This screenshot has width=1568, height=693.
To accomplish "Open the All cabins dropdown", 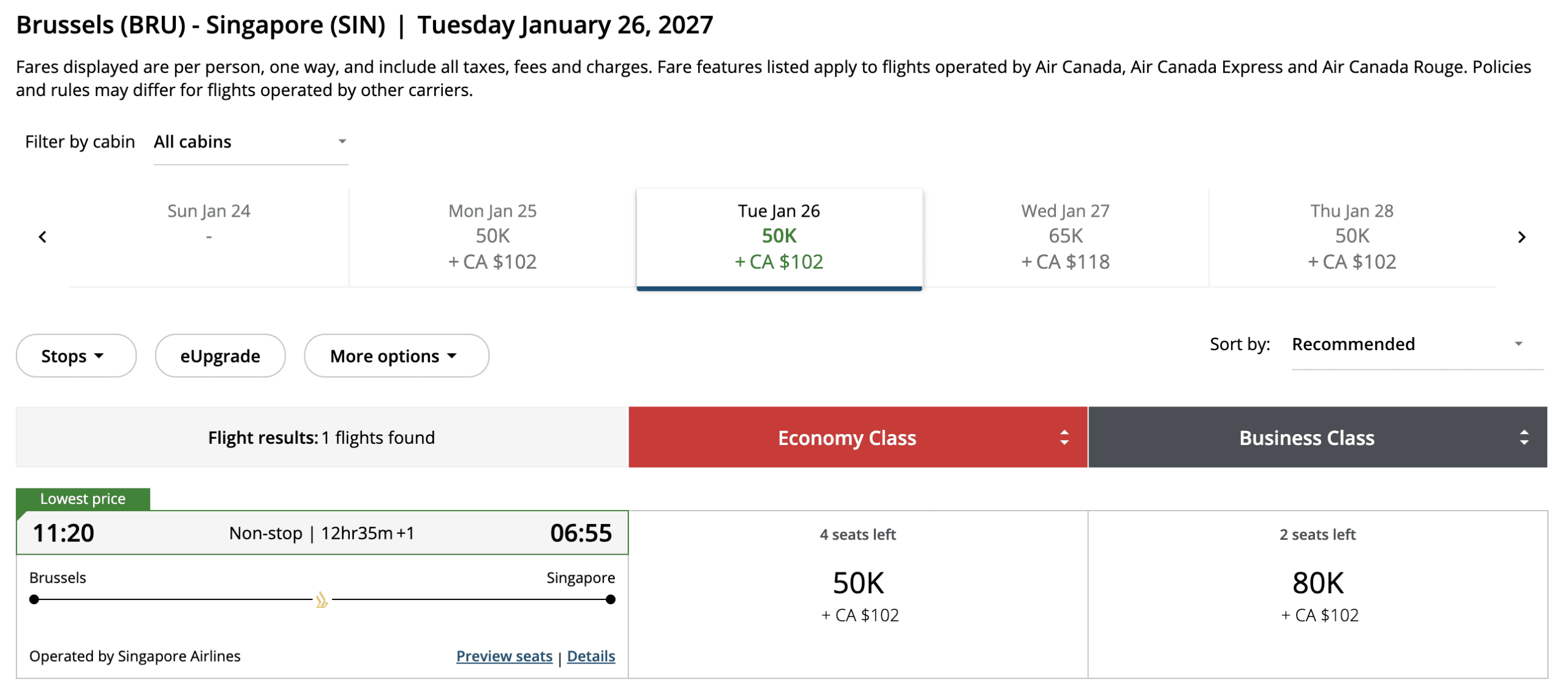I will (x=250, y=143).
